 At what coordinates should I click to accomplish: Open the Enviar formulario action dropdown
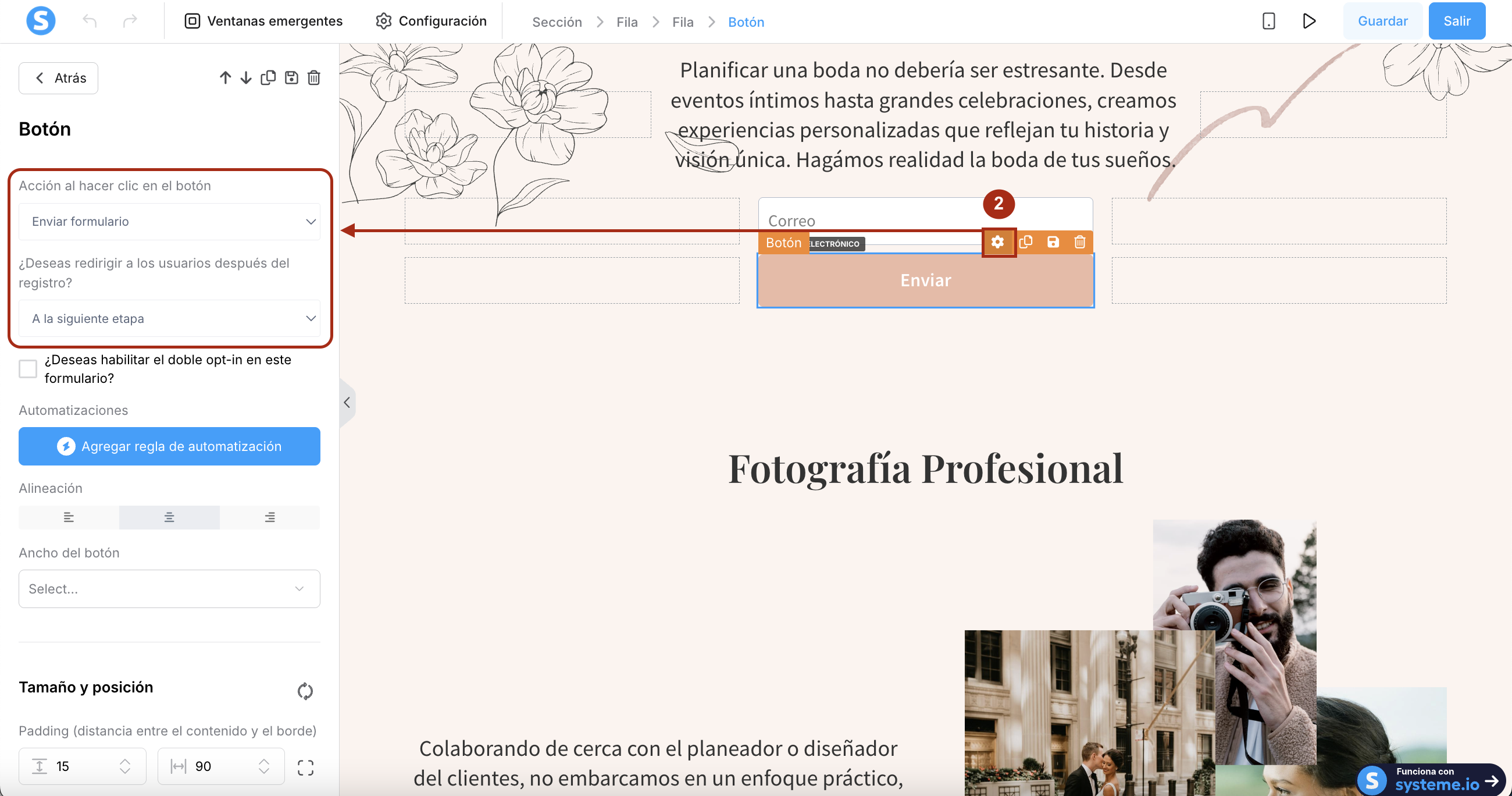[169, 222]
